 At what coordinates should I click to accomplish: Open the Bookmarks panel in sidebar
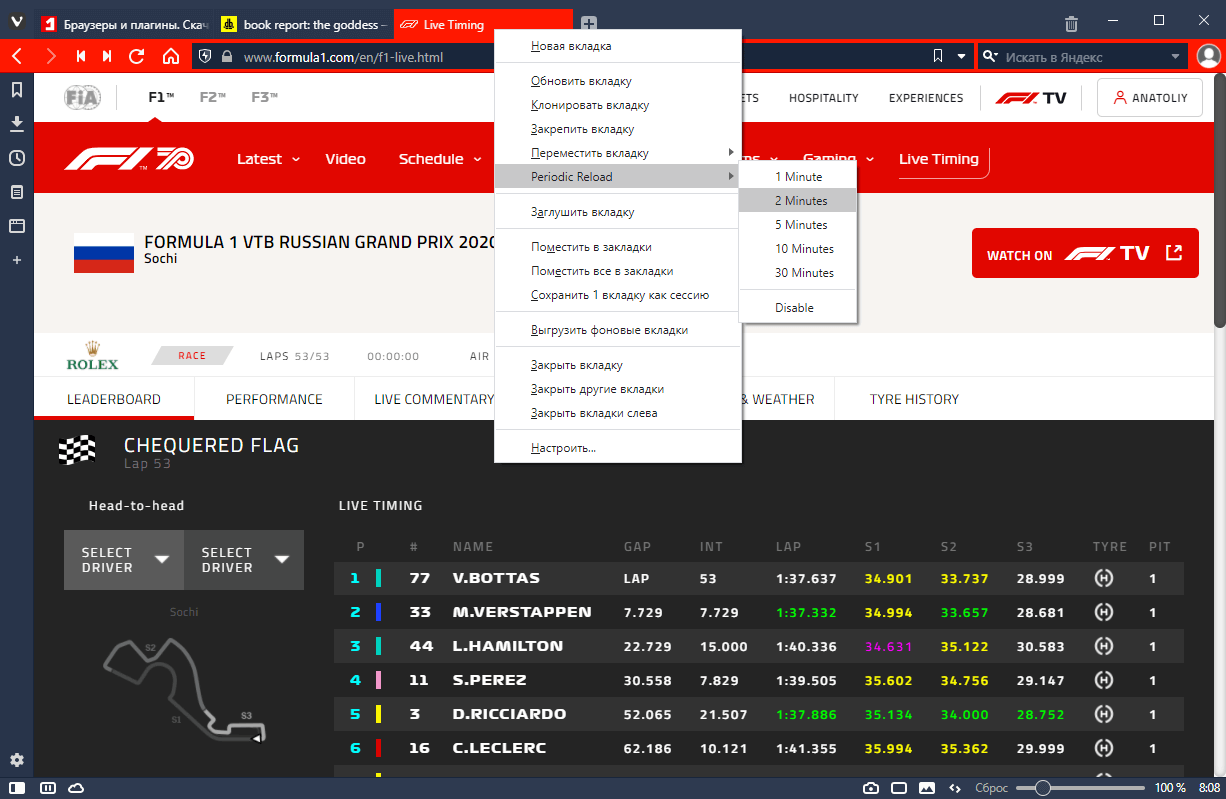pos(17,90)
